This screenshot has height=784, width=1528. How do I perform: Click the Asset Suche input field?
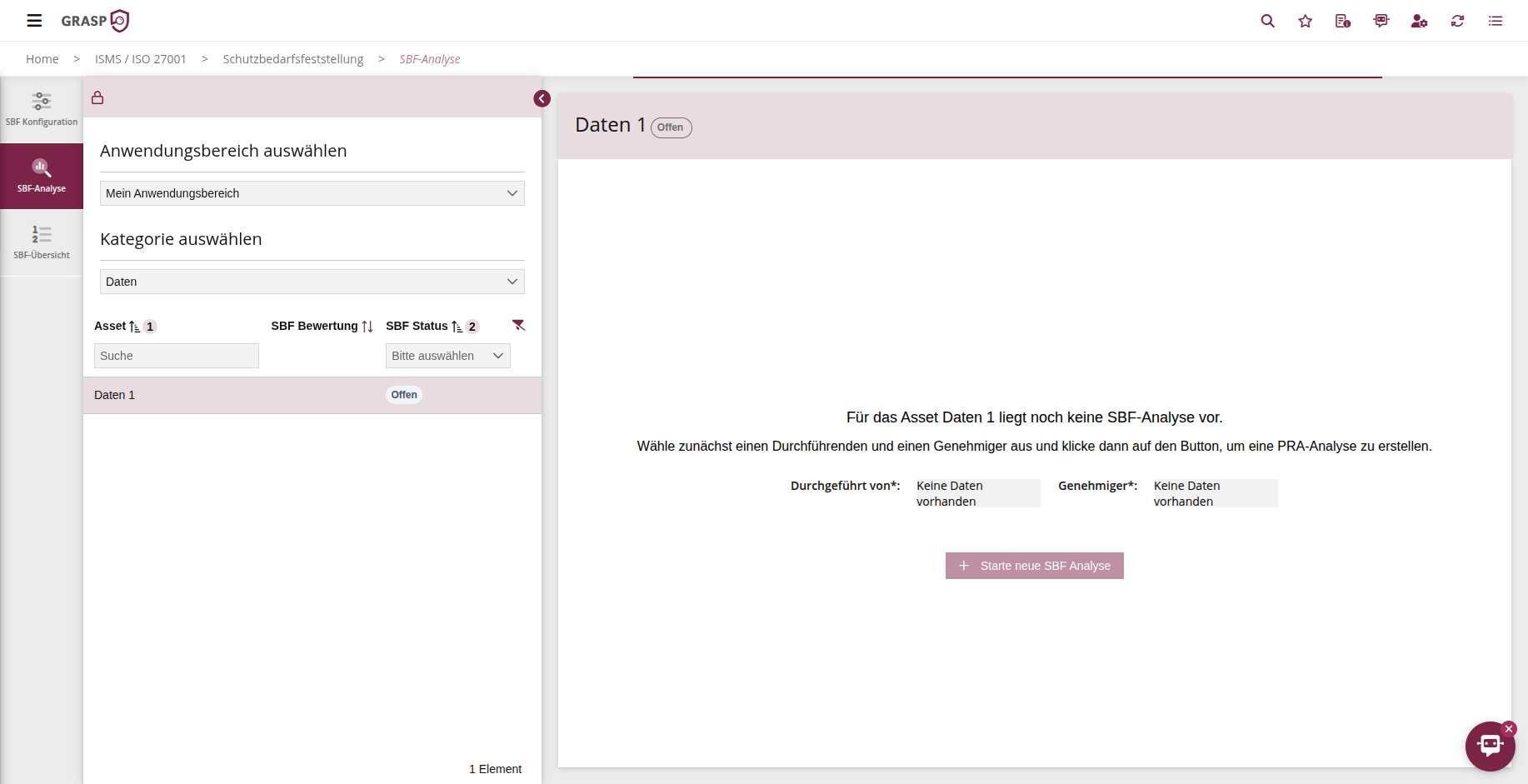176,356
